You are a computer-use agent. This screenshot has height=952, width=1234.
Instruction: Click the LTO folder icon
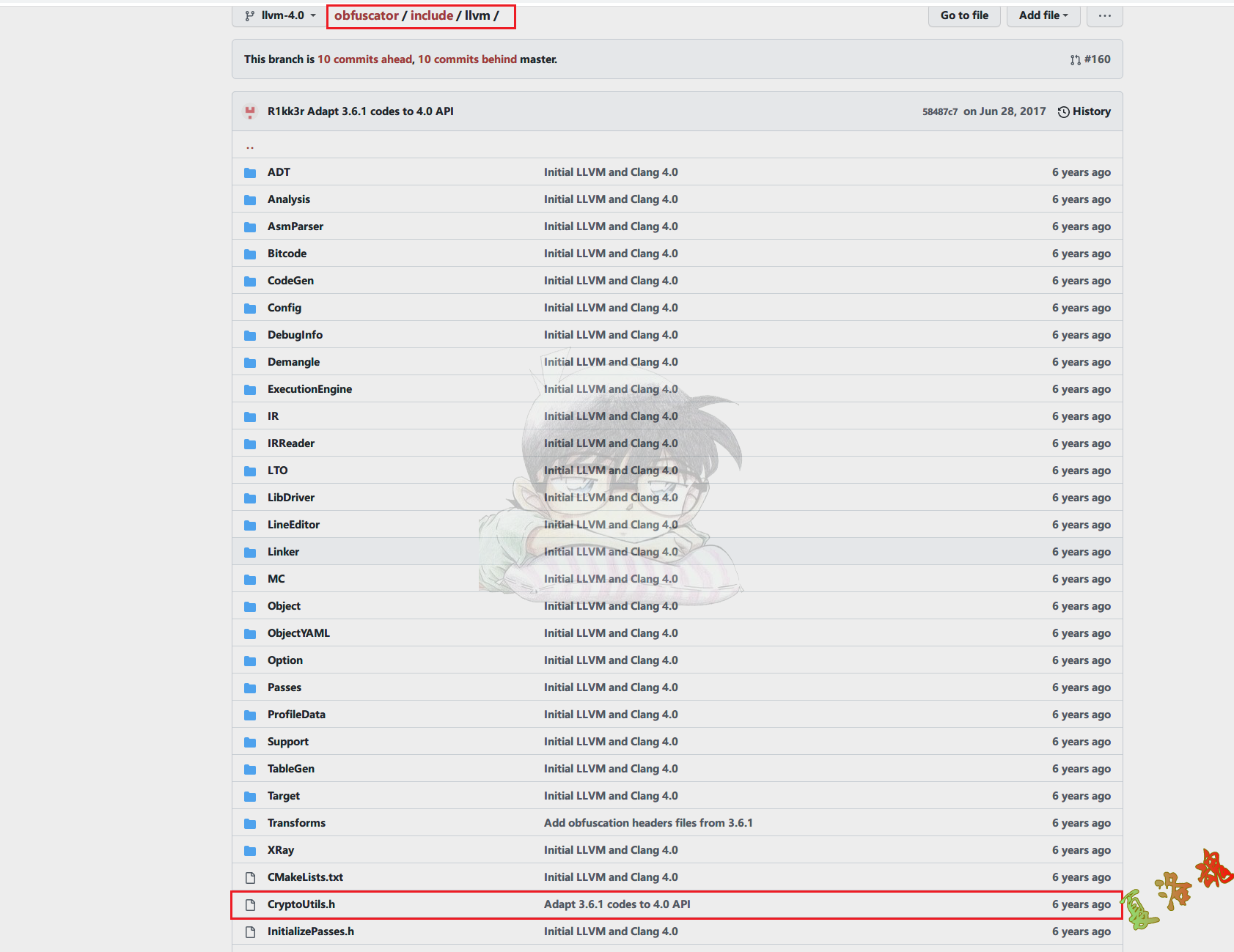tap(250, 471)
